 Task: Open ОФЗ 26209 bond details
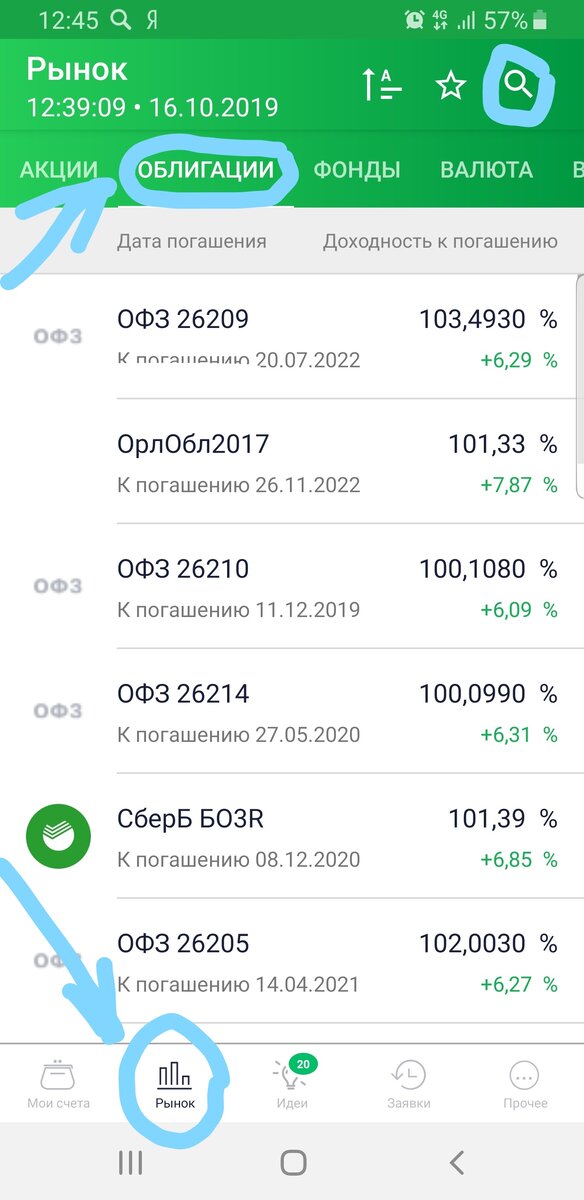coord(300,335)
